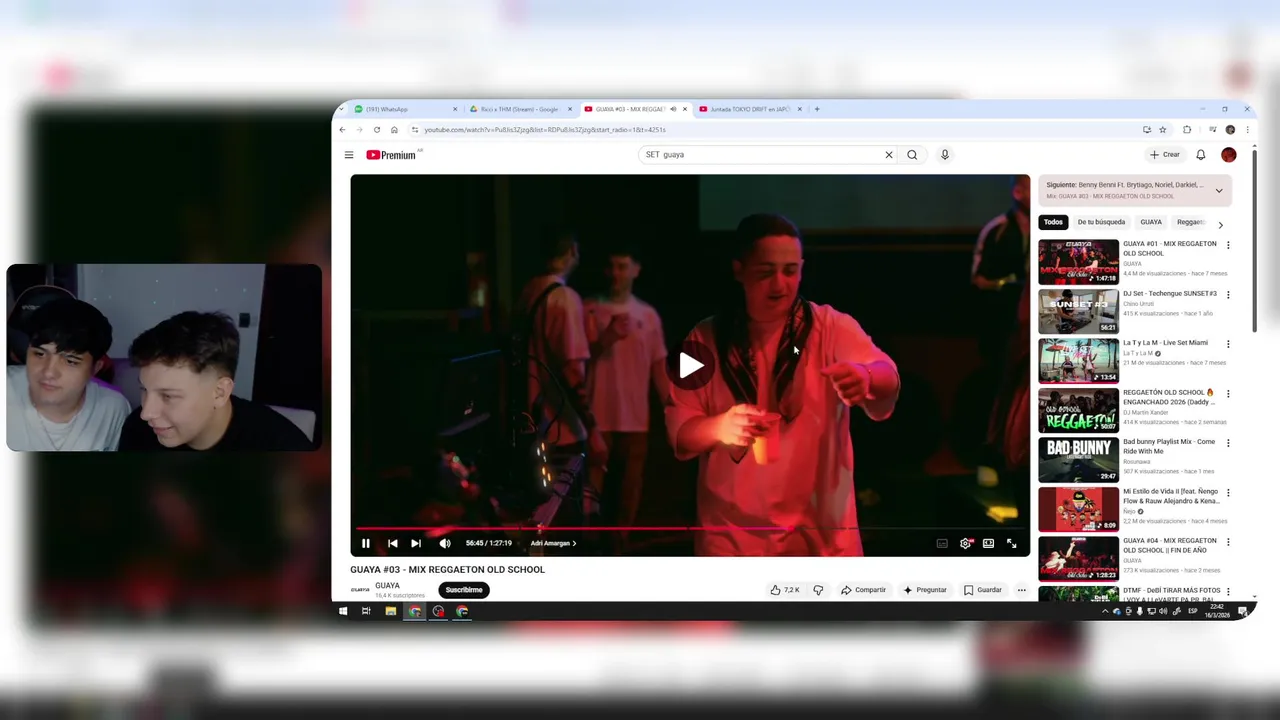Go to the previous video
The width and height of the screenshot is (1280, 720).
coord(392,543)
